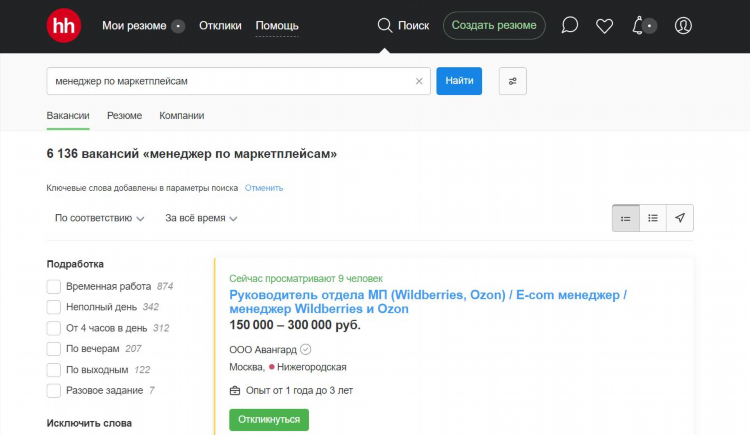Click 6 136 вакансий heading

(192, 154)
